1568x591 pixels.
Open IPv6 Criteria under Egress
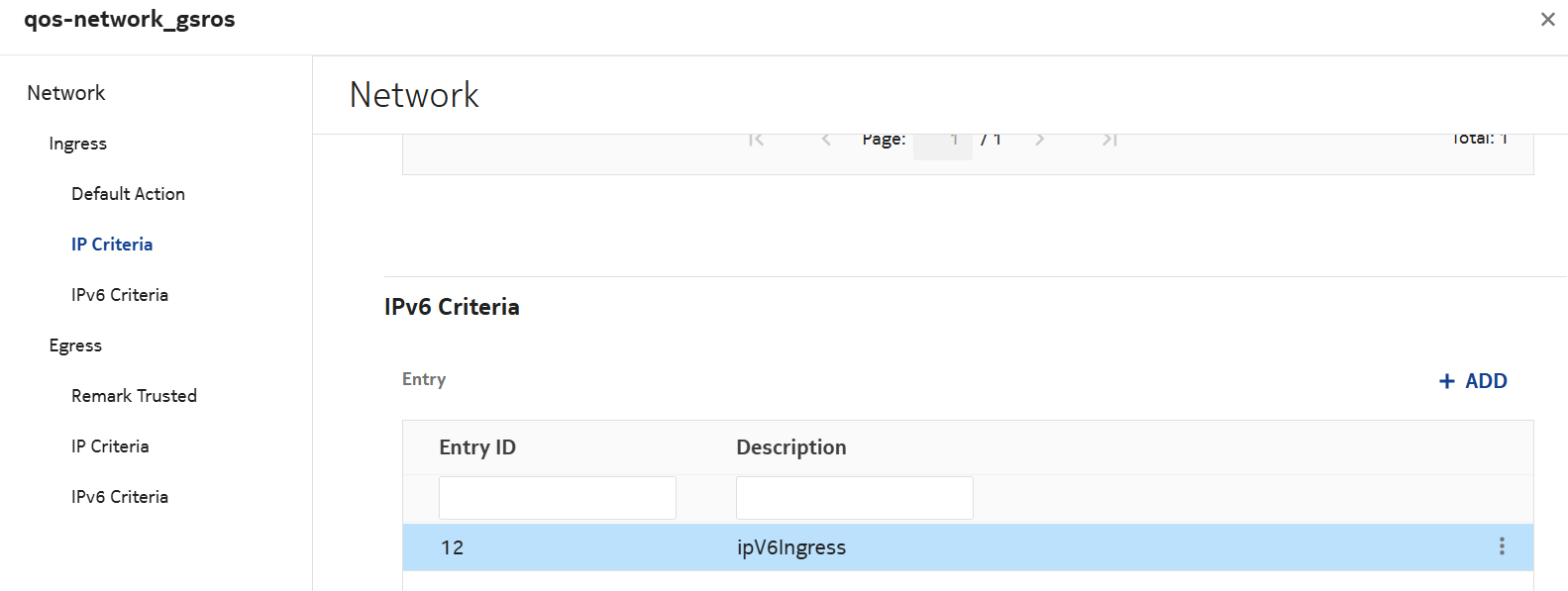pyautogui.click(x=120, y=497)
